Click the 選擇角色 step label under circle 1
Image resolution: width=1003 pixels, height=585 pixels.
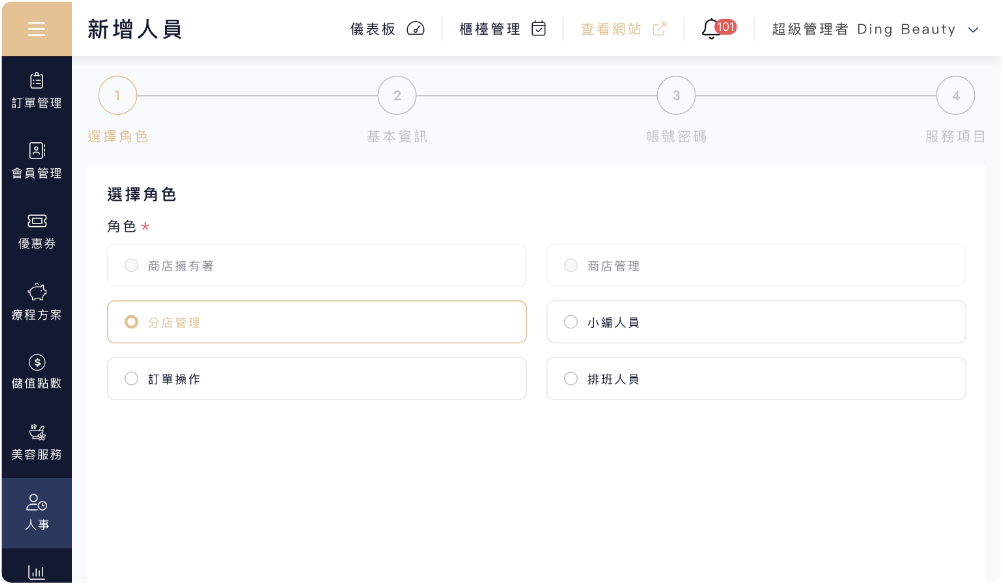(118, 136)
